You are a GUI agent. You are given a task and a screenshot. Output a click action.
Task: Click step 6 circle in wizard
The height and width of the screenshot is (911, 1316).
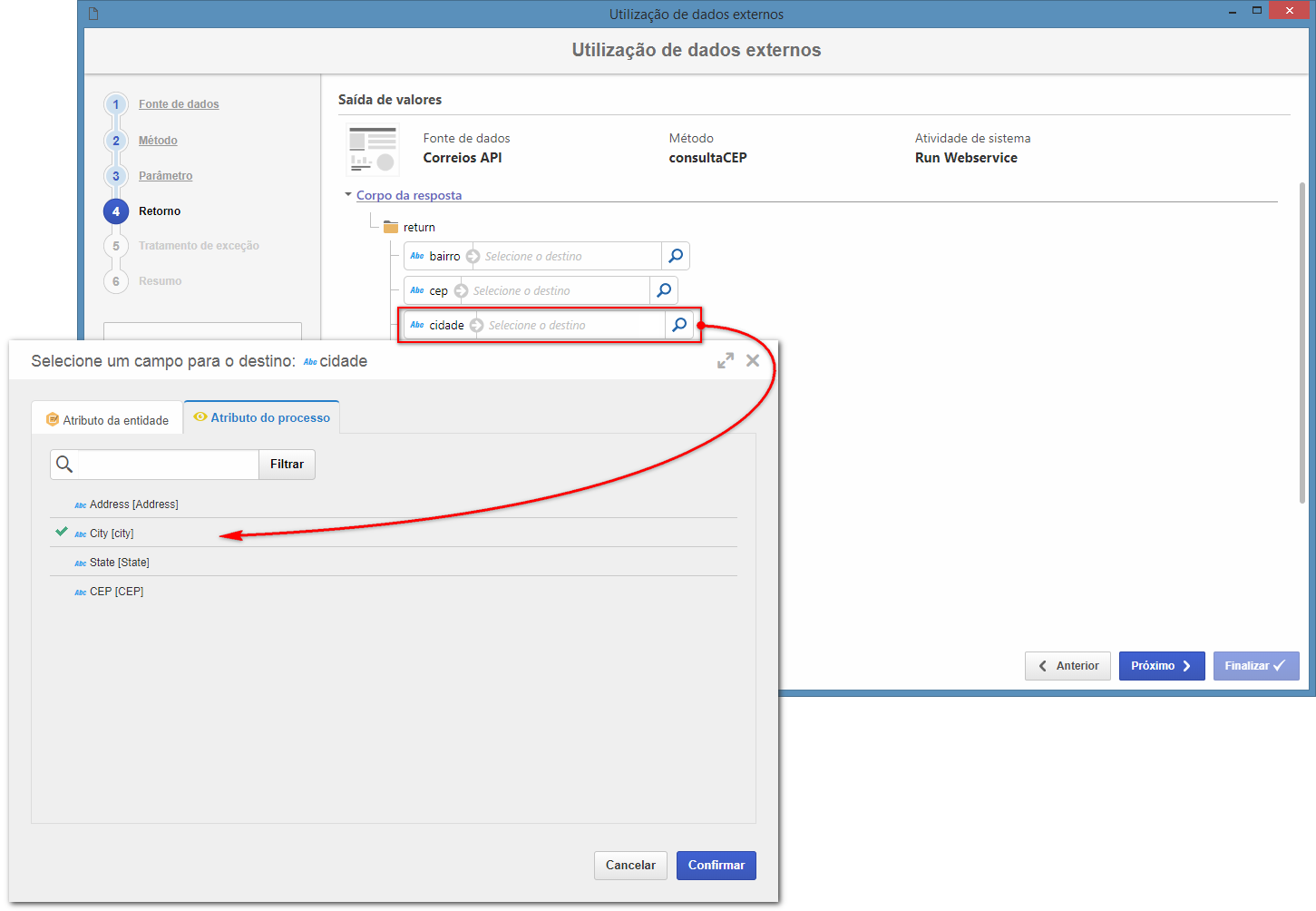116,281
